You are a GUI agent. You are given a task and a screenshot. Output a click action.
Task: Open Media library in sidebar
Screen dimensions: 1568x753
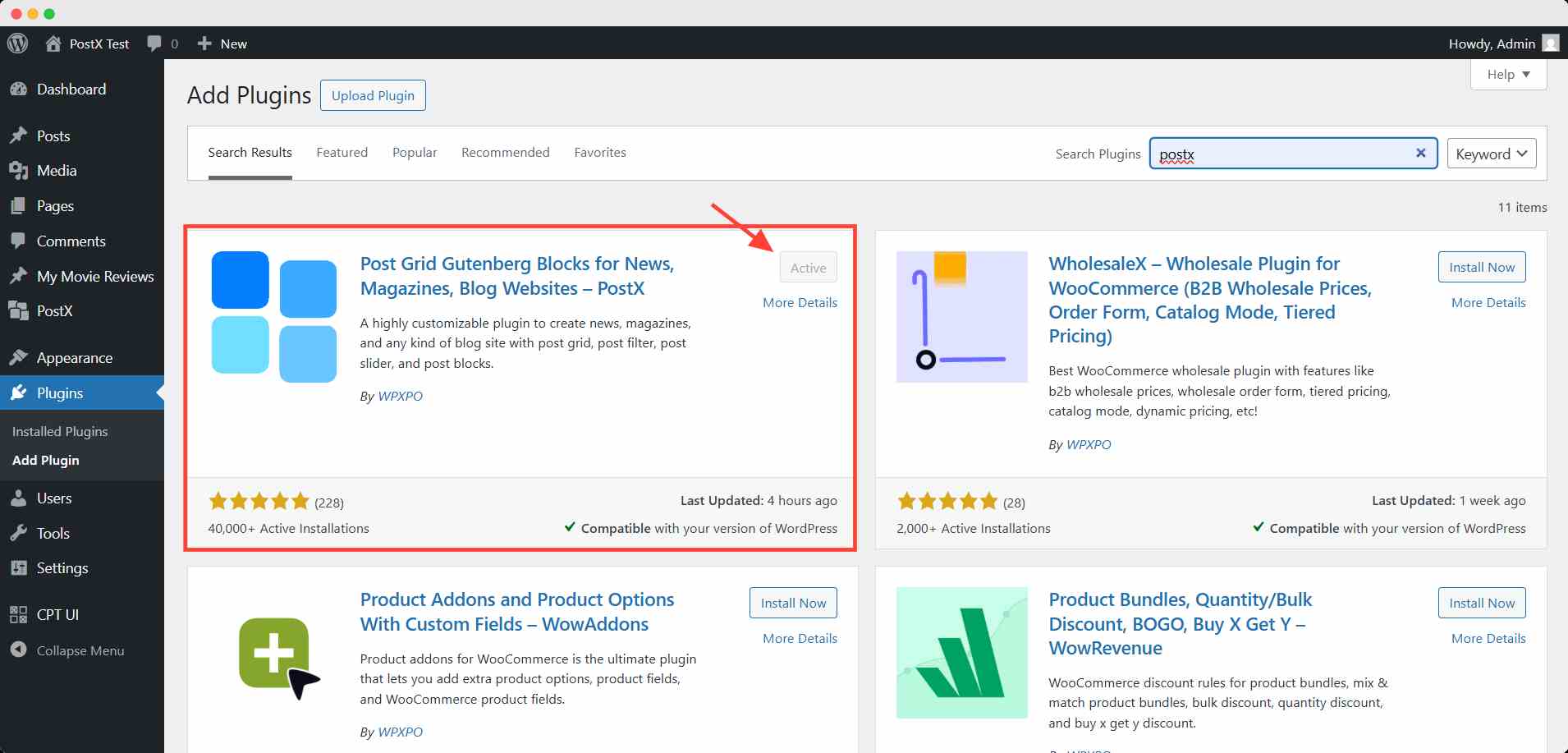tap(57, 171)
